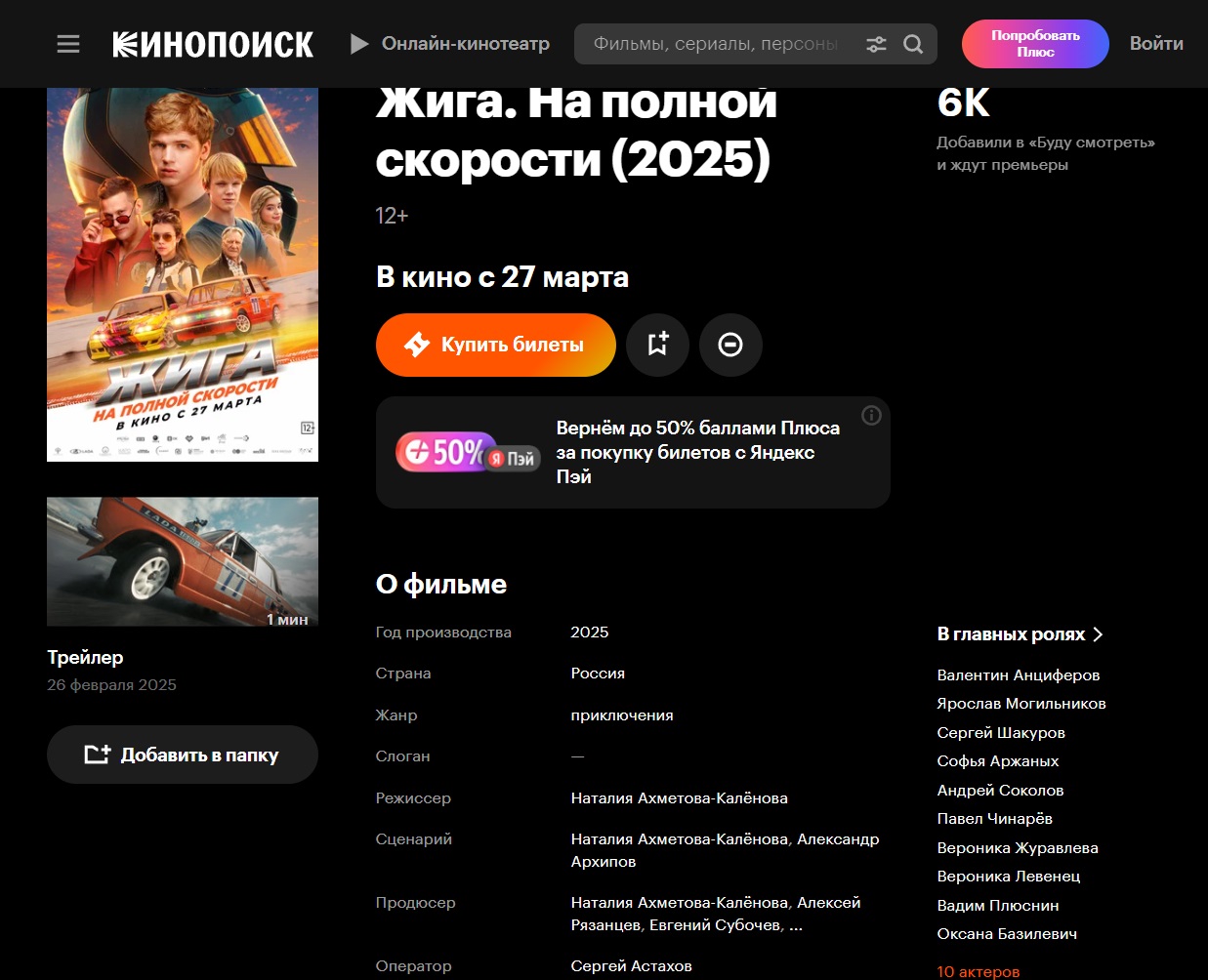Expand В главных ролях cast list
Viewport: 1208px width, 980px height.
coord(1020,634)
